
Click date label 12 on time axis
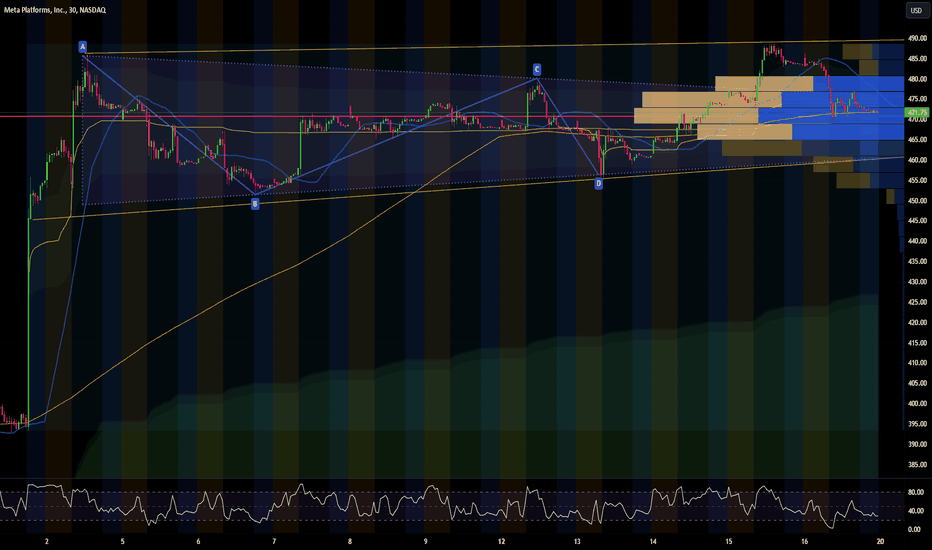502,542
